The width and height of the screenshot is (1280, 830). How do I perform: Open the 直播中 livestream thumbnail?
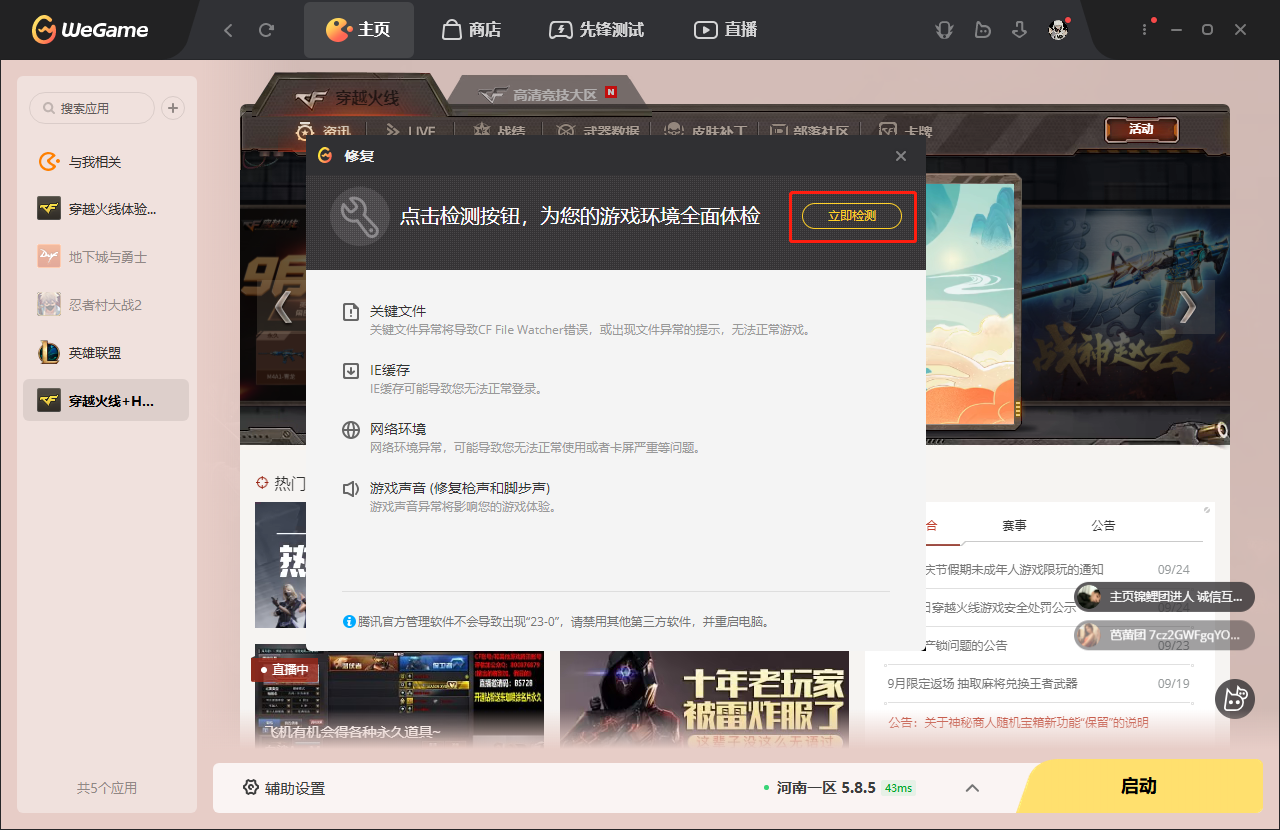click(400, 698)
